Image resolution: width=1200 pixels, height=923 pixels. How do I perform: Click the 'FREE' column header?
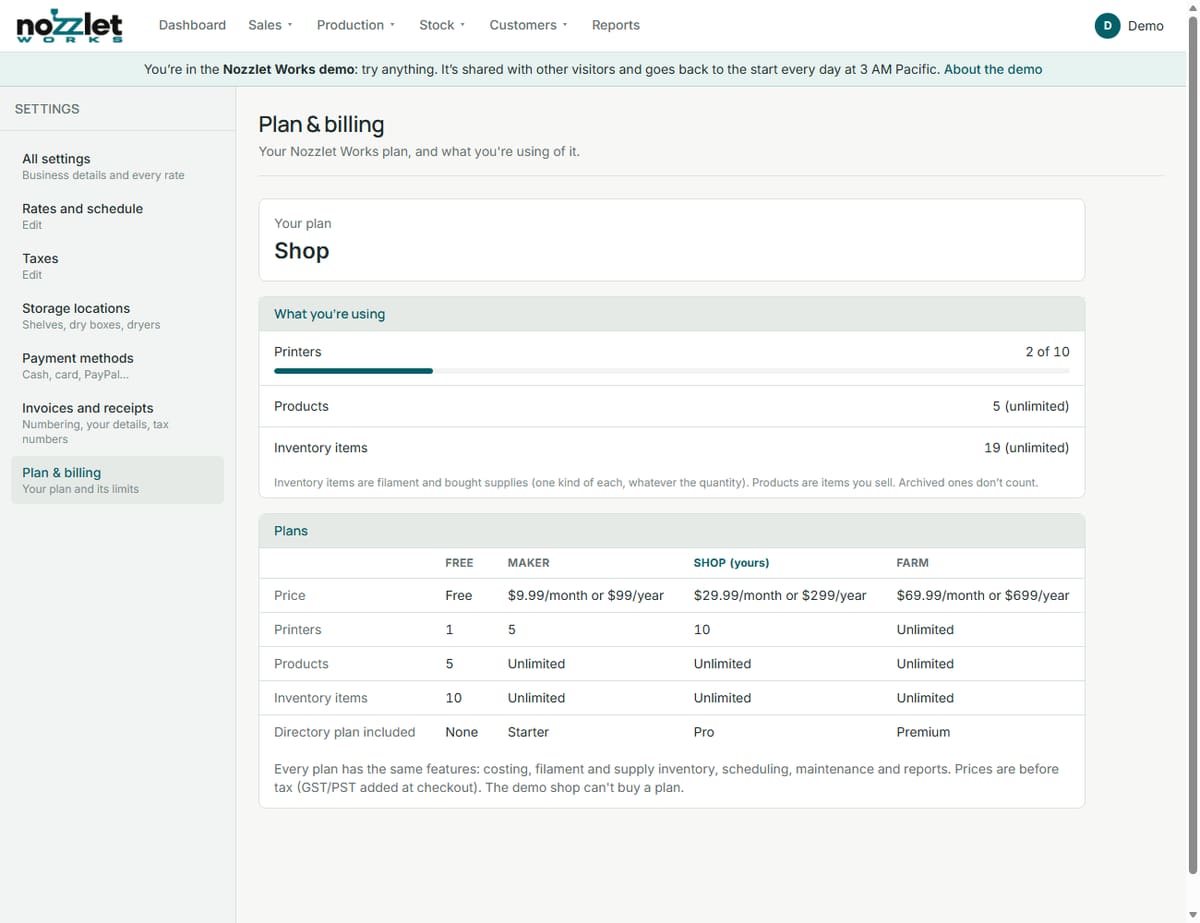click(x=459, y=563)
